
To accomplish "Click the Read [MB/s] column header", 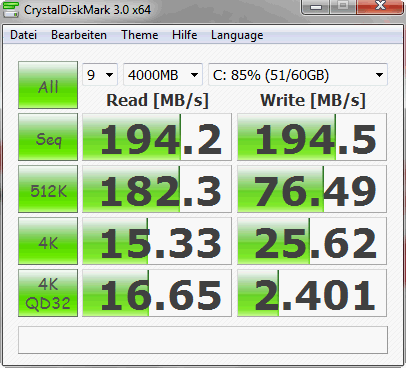I will tap(157, 100).
